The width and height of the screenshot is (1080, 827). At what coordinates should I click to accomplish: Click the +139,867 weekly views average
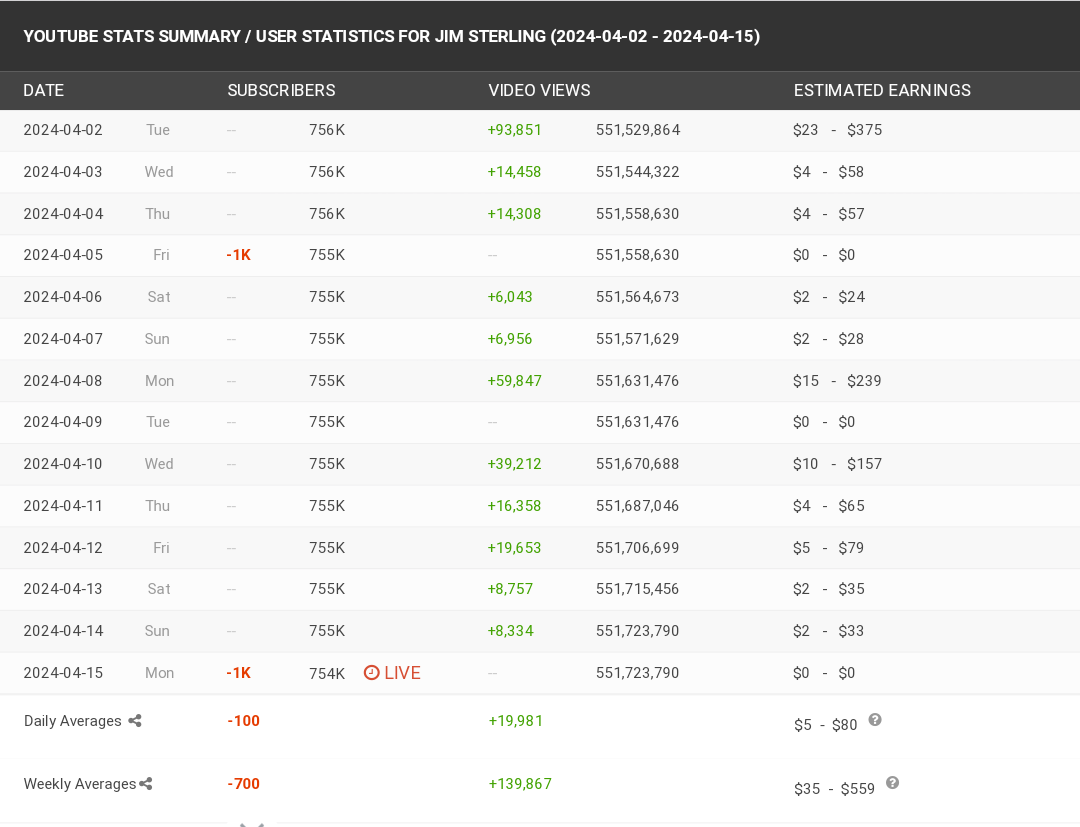(x=520, y=784)
